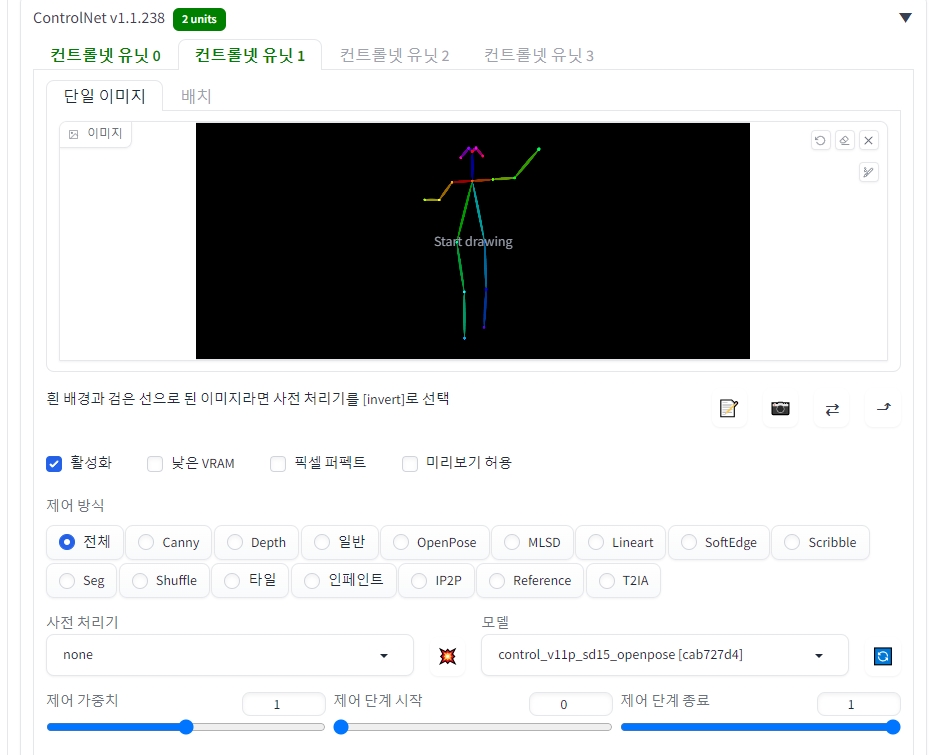Click the send-dimensions arrow icon
The height and width of the screenshot is (755, 935).
pos(883,409)
